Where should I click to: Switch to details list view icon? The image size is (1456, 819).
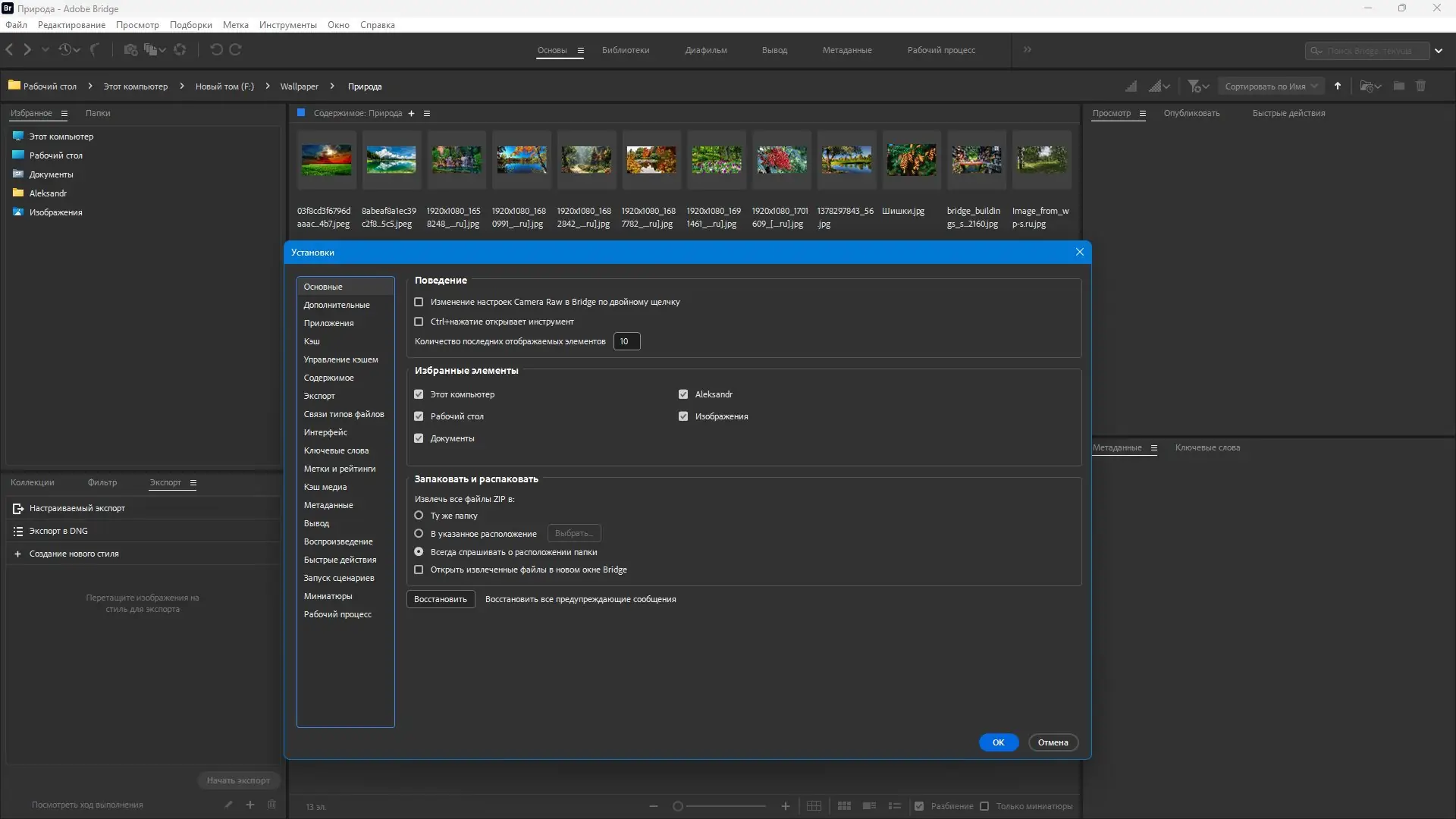click(869, 806)
